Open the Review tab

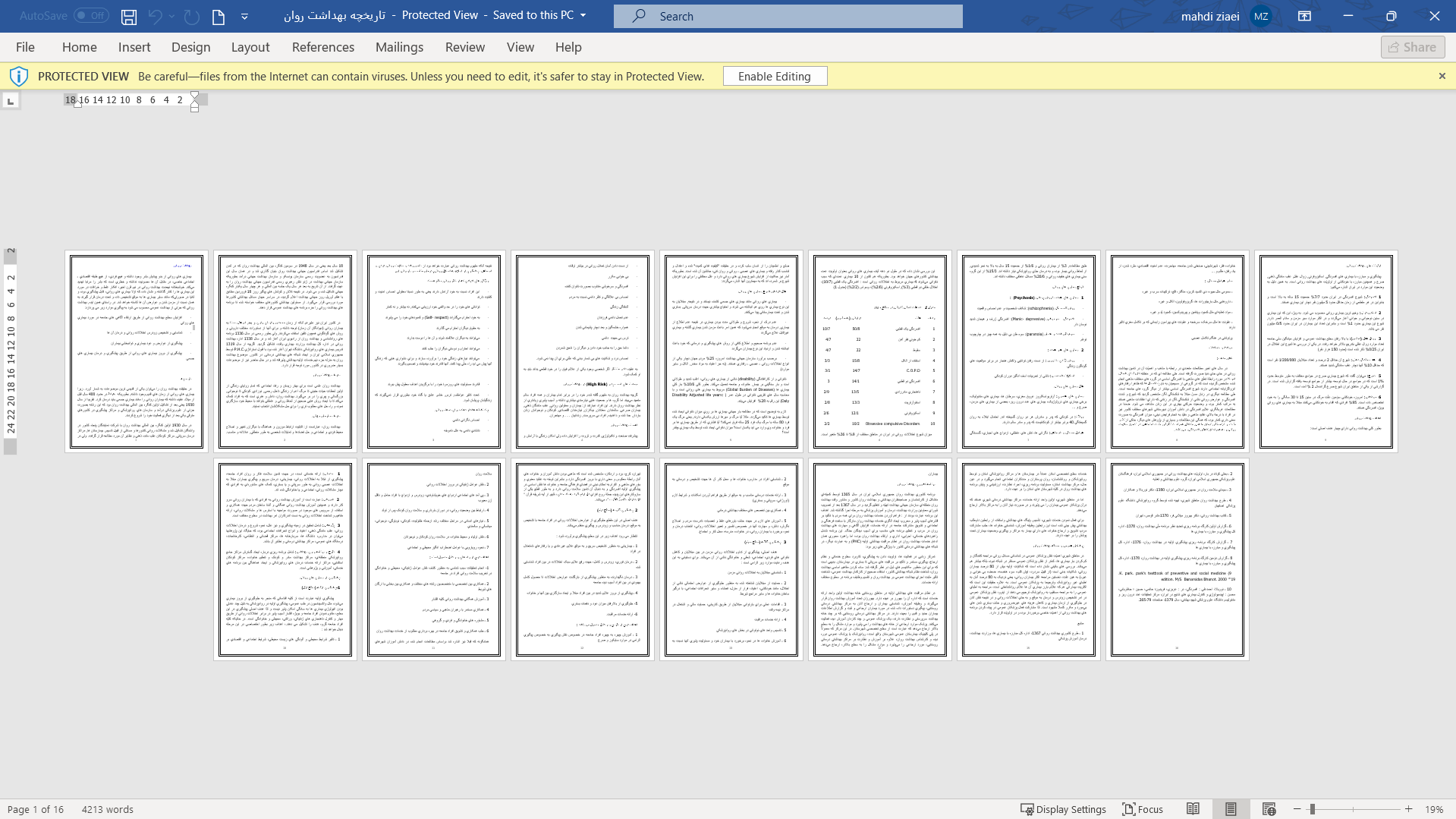click(465, 47)
